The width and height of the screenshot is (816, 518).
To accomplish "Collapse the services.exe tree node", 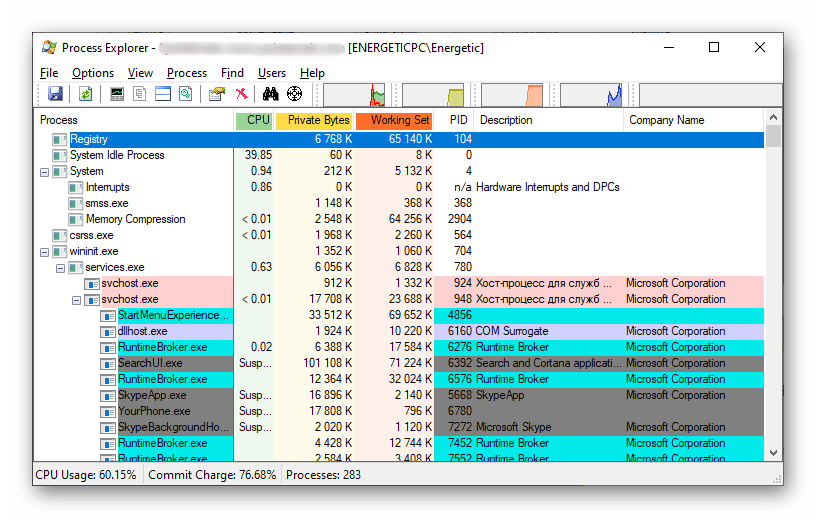I will 61,268.
